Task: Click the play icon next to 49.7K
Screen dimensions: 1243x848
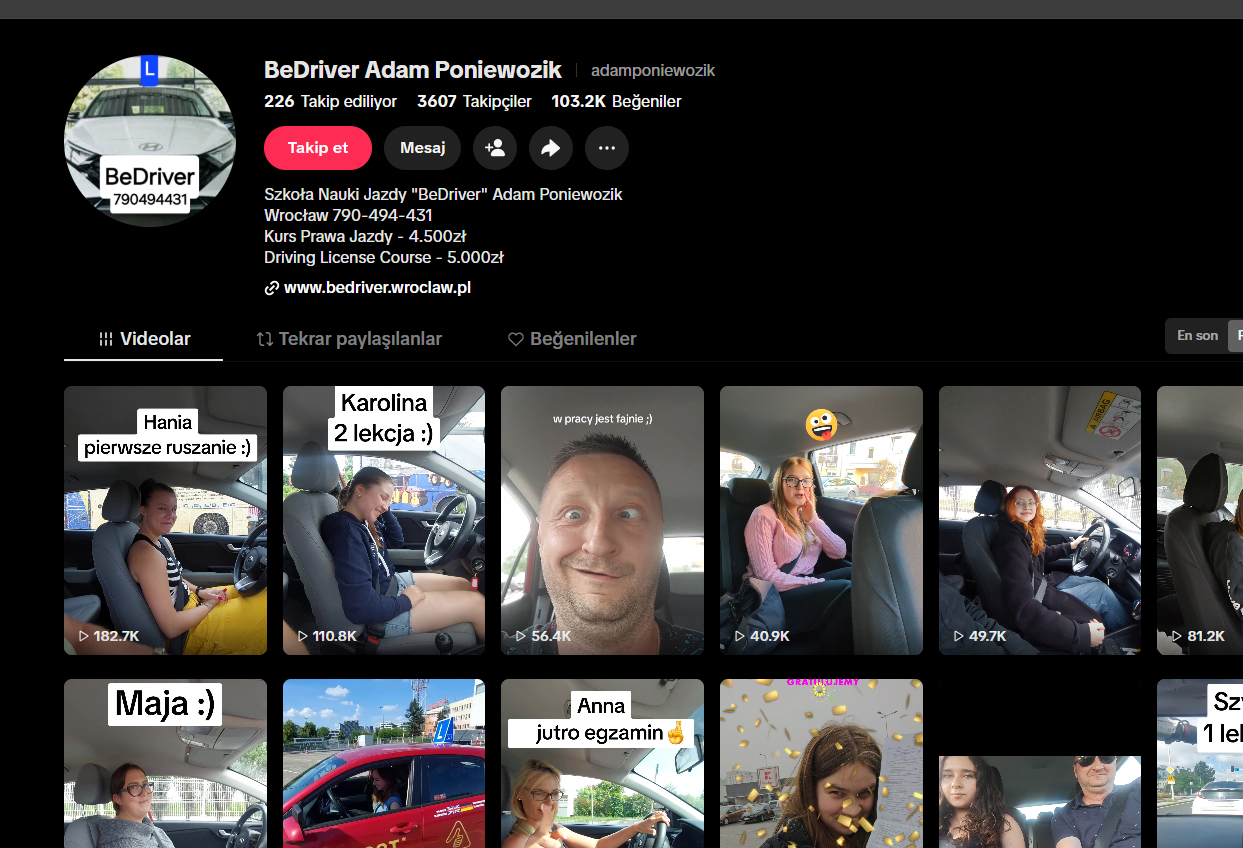Action: click(x=959, y=636)
